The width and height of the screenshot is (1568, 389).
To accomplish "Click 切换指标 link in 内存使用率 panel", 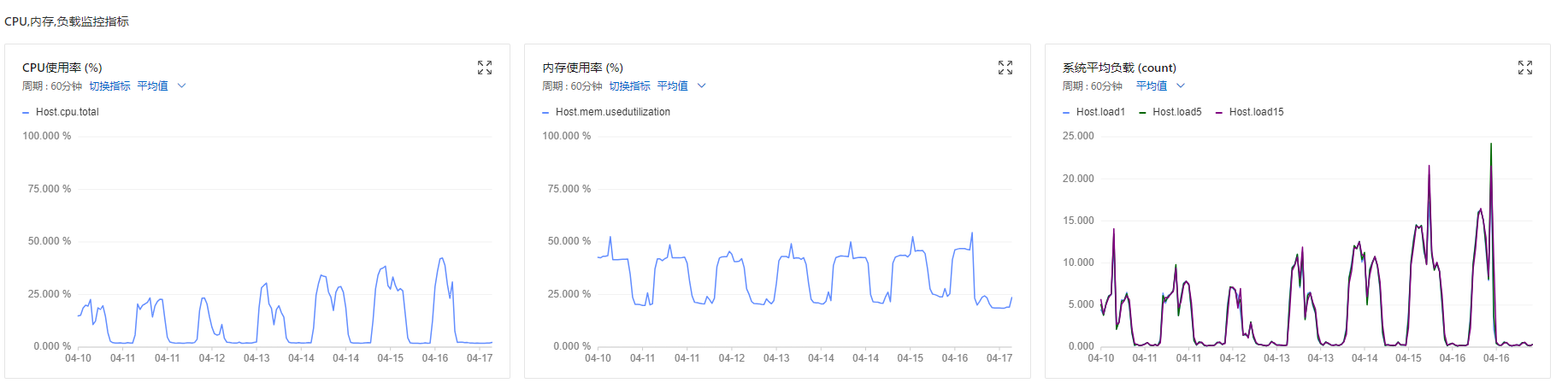I will (x=629, y=86).
